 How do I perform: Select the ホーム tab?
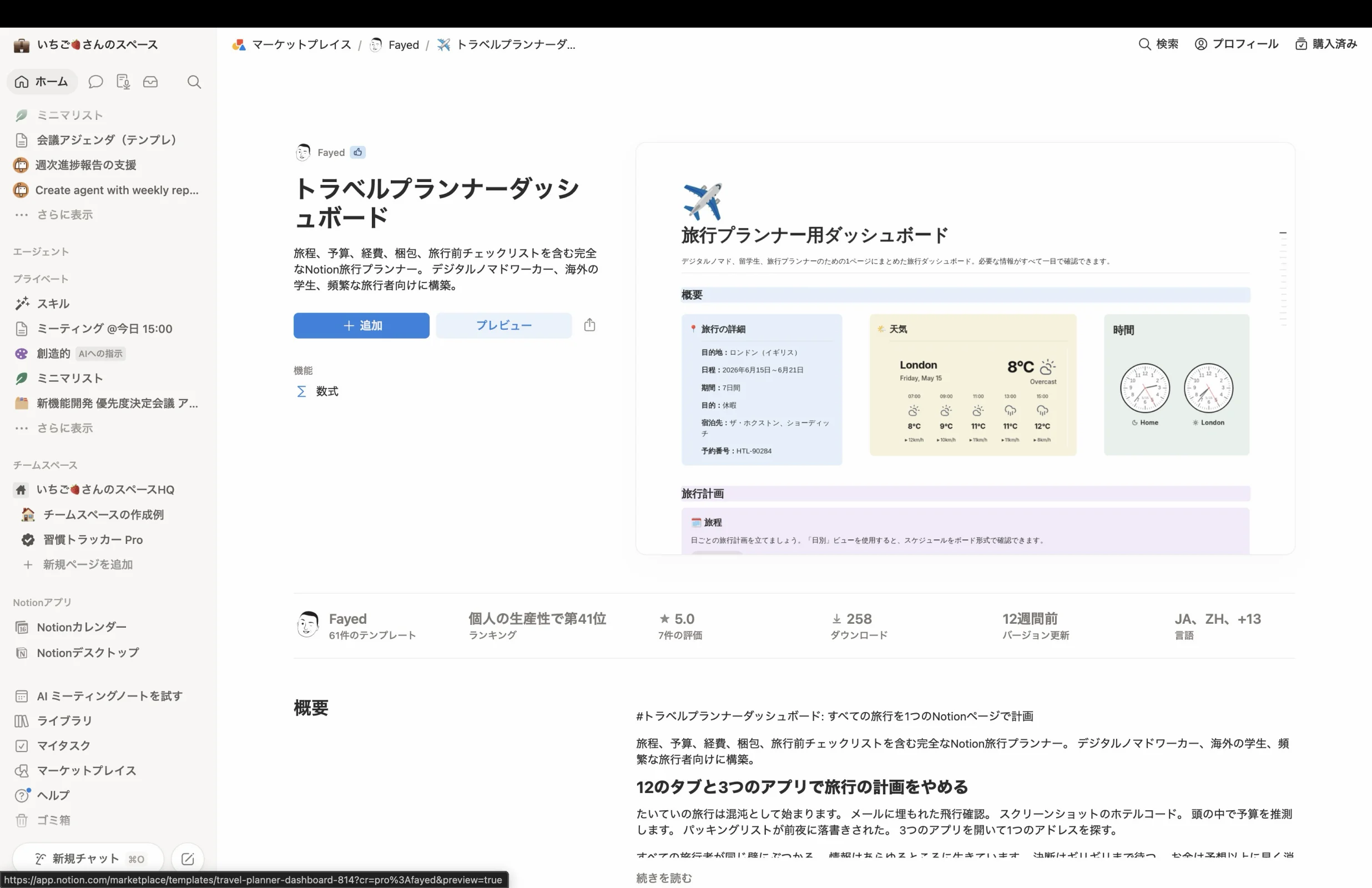click(x=42, y=82)
